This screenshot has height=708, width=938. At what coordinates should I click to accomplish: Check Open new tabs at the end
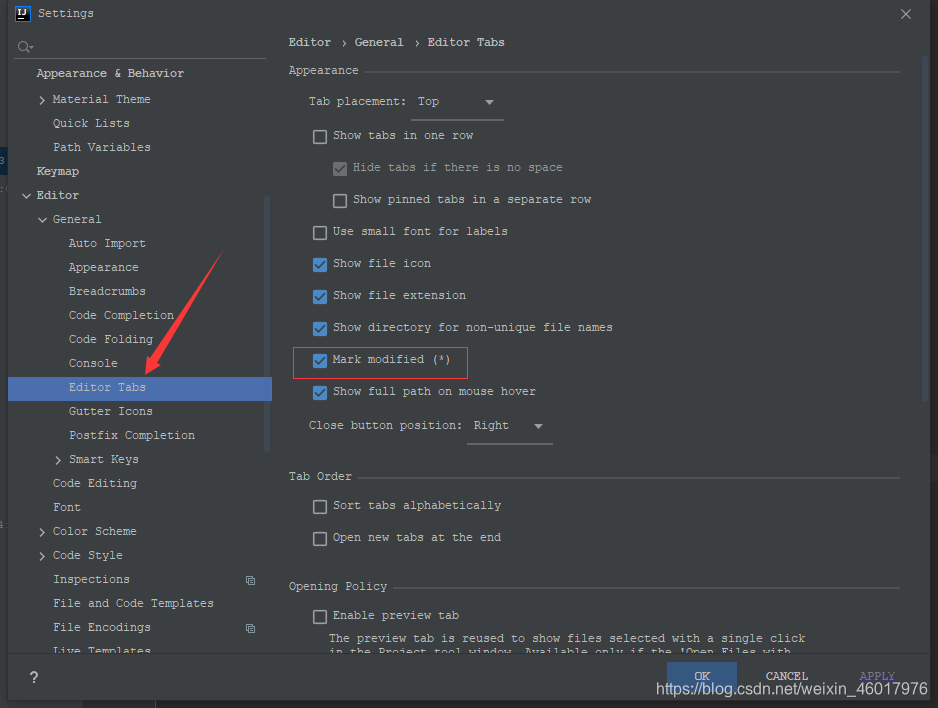coord(320,538)
